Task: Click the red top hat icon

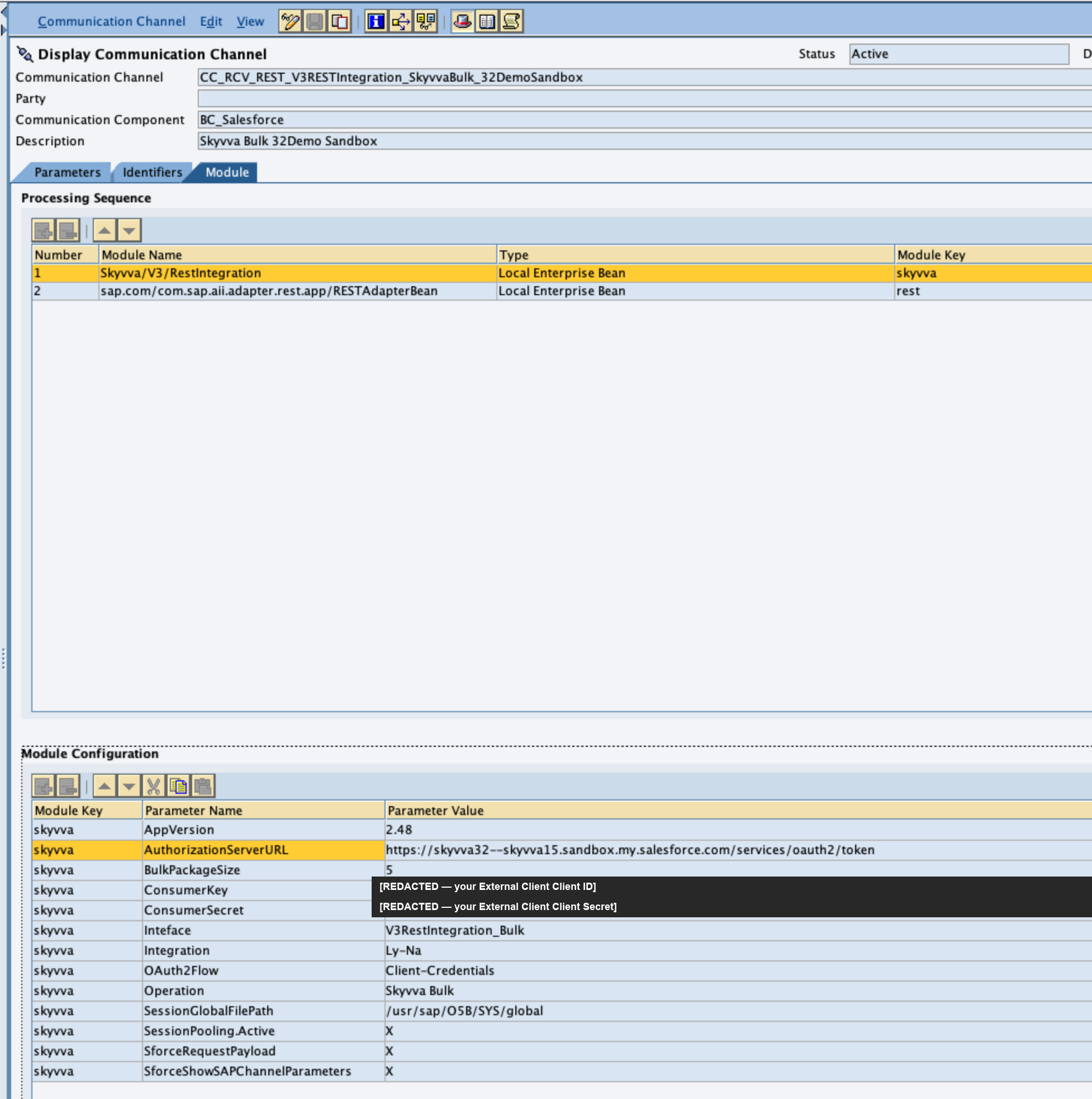Action: click(x=462, y=22)
